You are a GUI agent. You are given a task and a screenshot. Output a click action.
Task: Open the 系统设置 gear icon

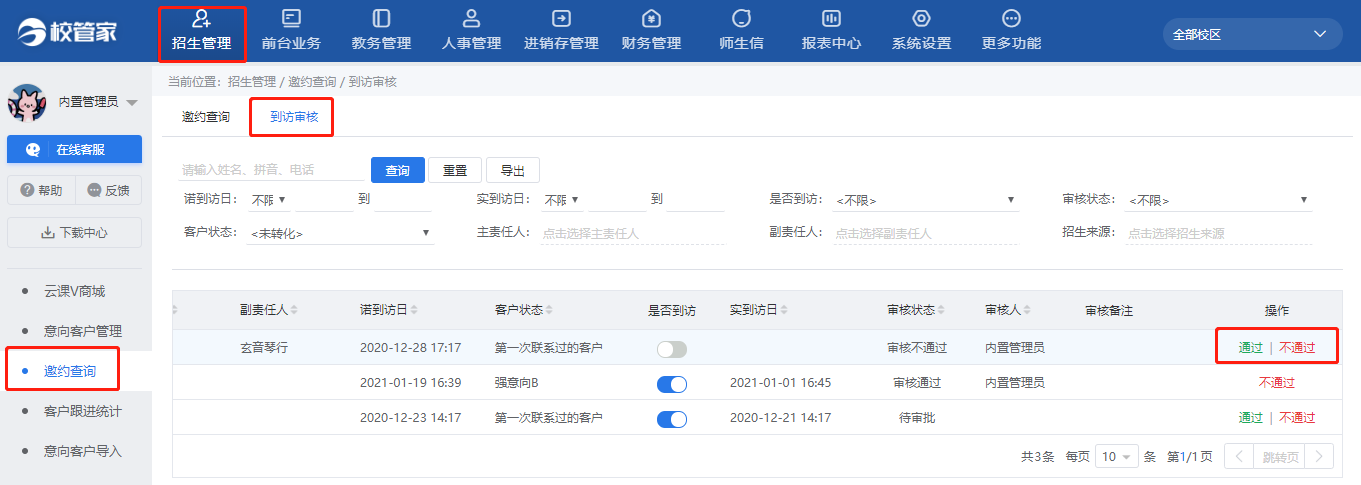[x=921, y=18]
